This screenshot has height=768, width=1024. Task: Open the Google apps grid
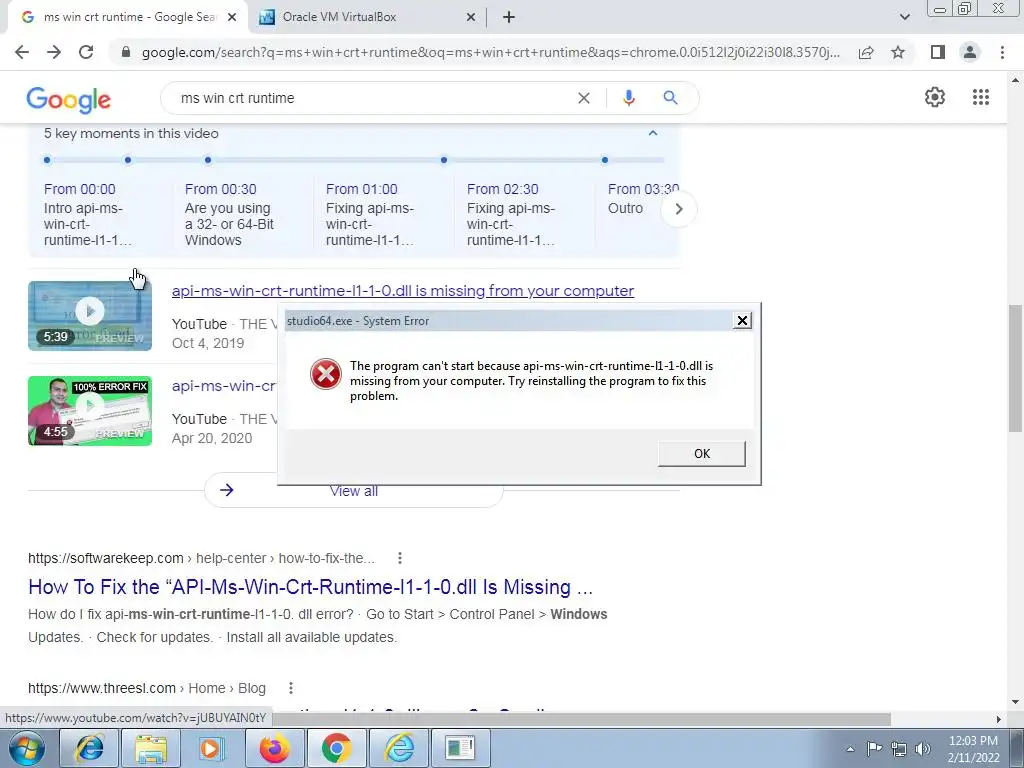click(x=981, y=97)
